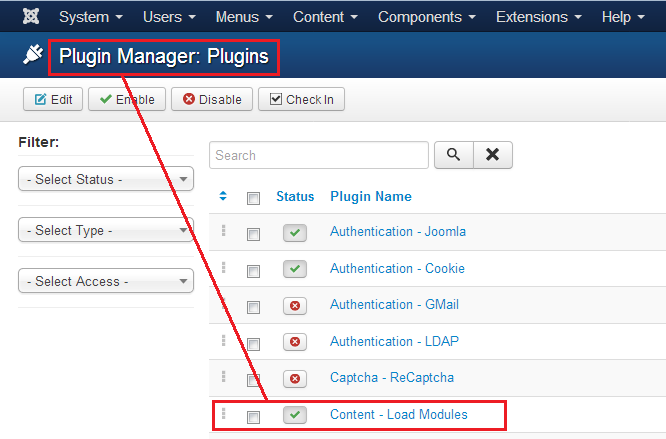The image size is (666, 439).
Task: Click into the Search input field
Action: pyautogui.click(x=319, y=155)
